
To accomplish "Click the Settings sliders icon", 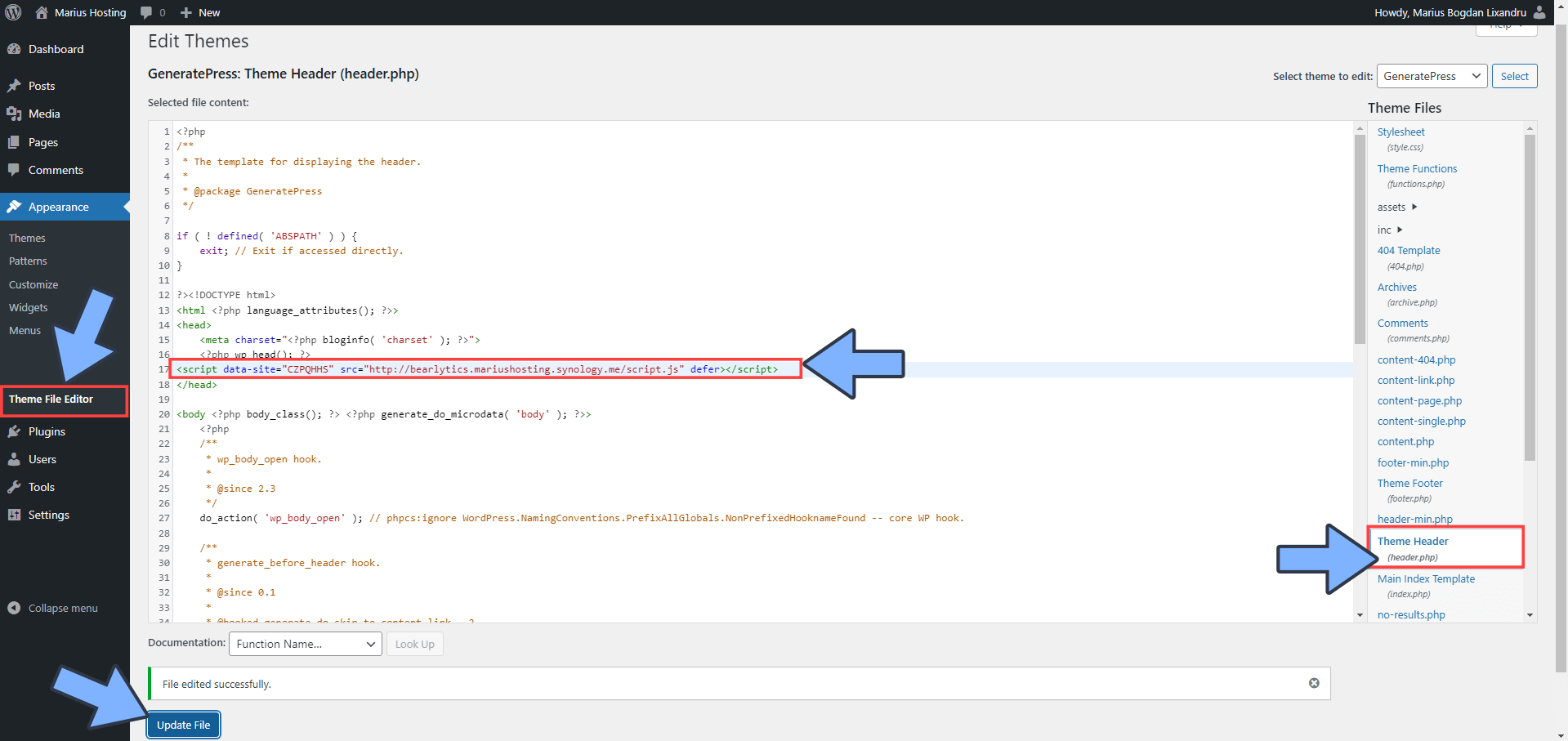I will tap(14, 515).
